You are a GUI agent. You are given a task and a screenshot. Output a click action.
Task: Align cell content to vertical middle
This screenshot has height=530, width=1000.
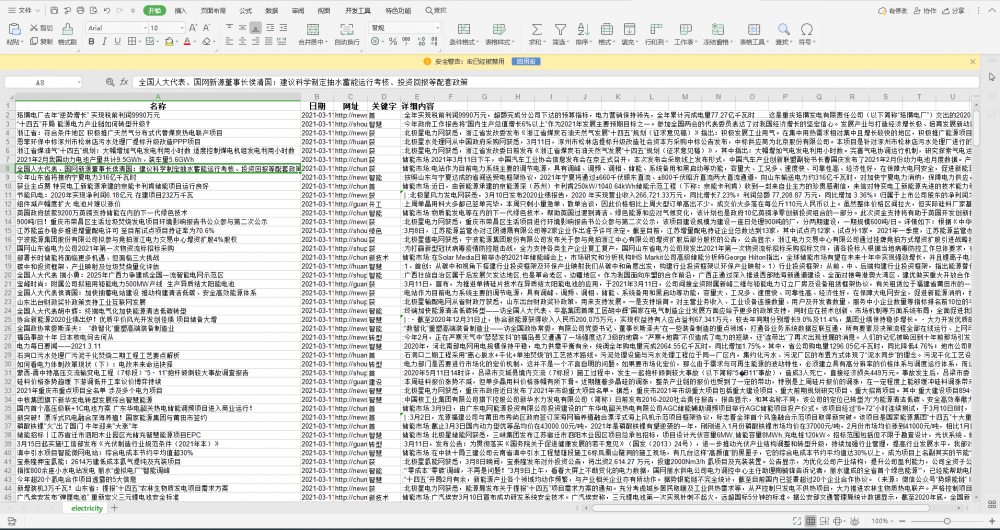point(243,28)
